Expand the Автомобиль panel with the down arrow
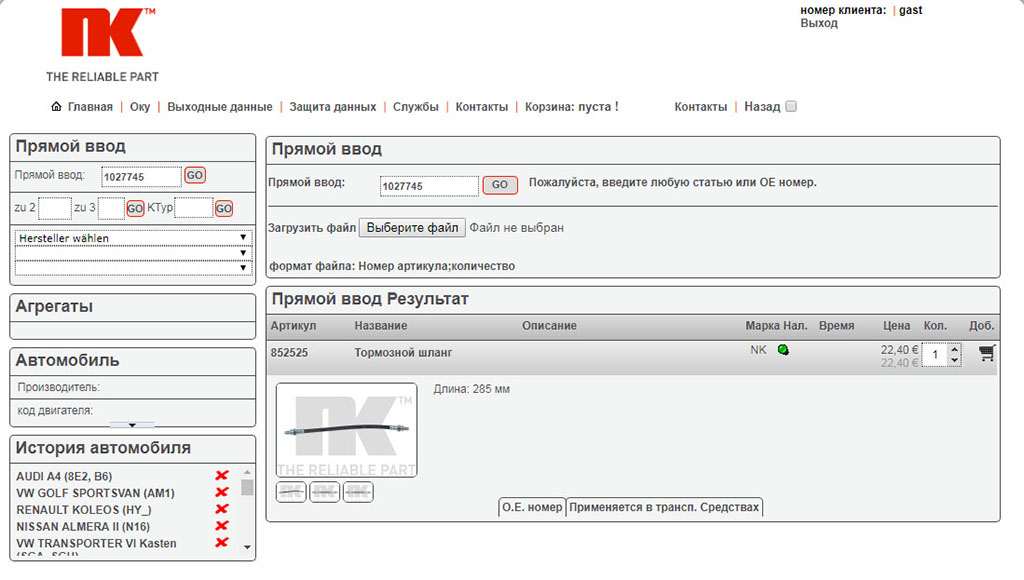Image resolution: width=1024 pixels, height=580 pixels. point(132,425)
